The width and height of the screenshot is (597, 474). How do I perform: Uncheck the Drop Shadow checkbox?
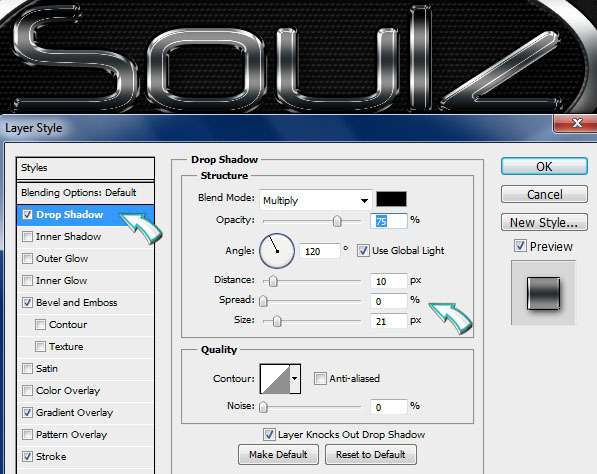click(x=27, y=215)
